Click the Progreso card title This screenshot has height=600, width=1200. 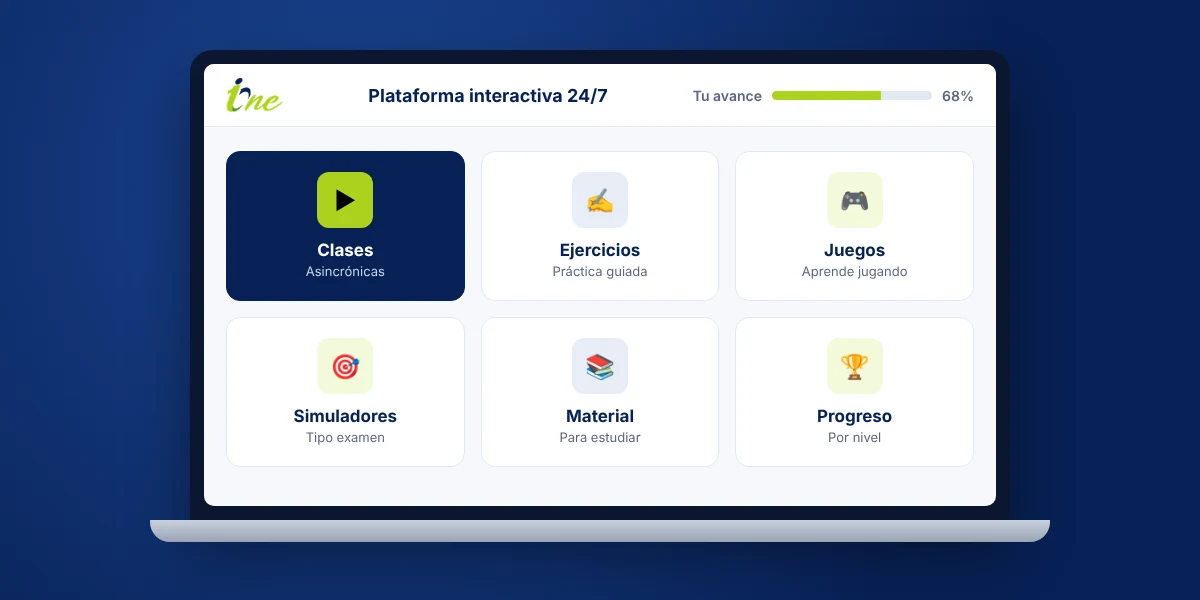[854, 416]
